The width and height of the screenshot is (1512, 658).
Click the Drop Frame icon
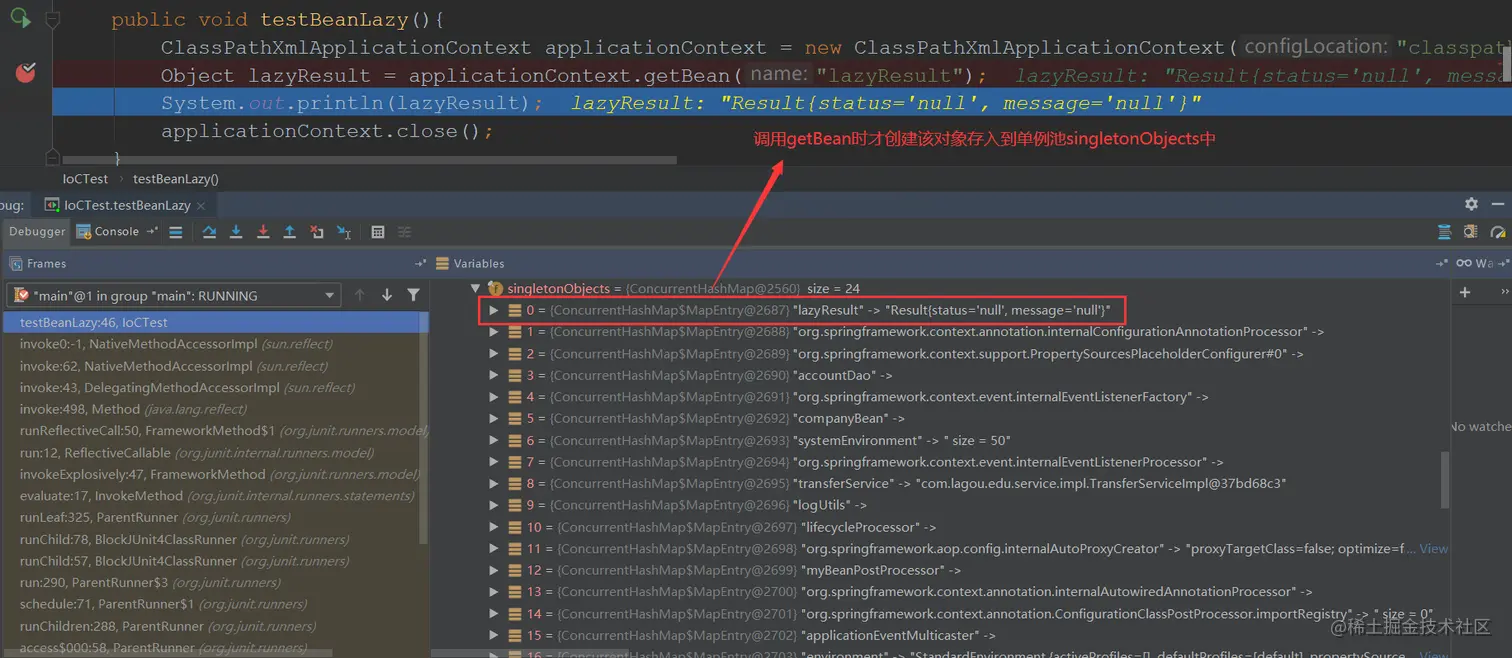317,232
